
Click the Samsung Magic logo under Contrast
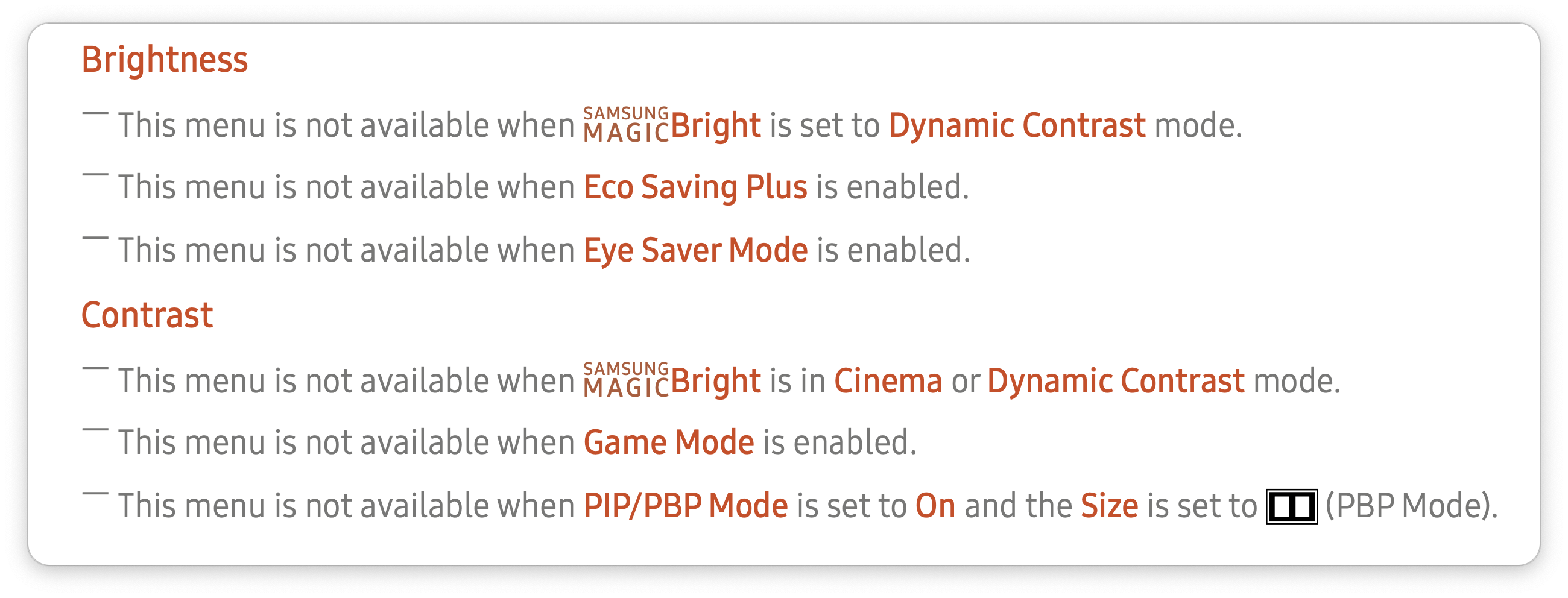627,380
